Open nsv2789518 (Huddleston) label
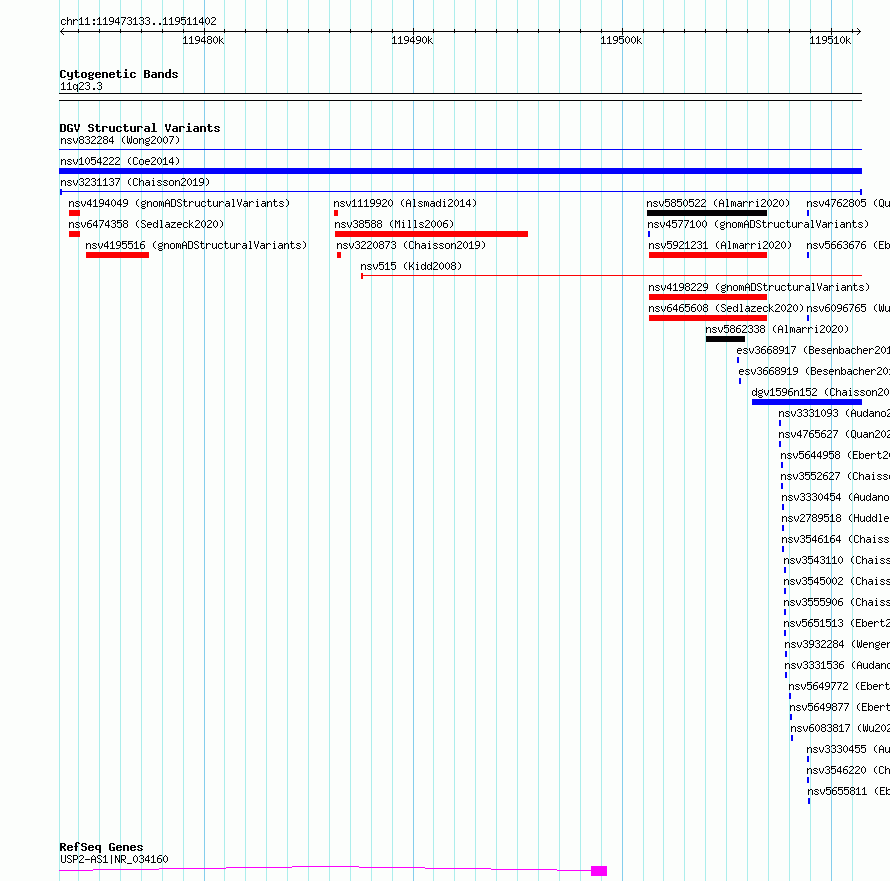 tap(836, 518)
